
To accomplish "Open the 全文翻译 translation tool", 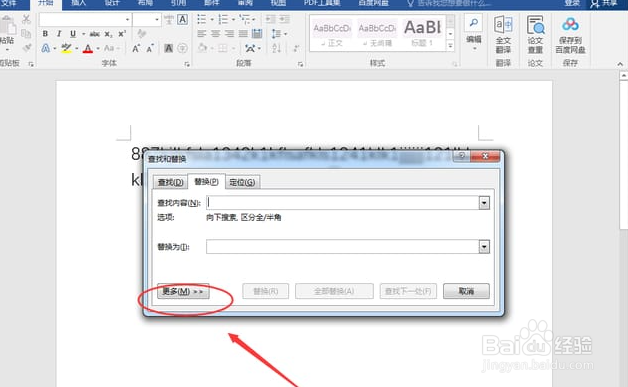I will tap(503, 35).
